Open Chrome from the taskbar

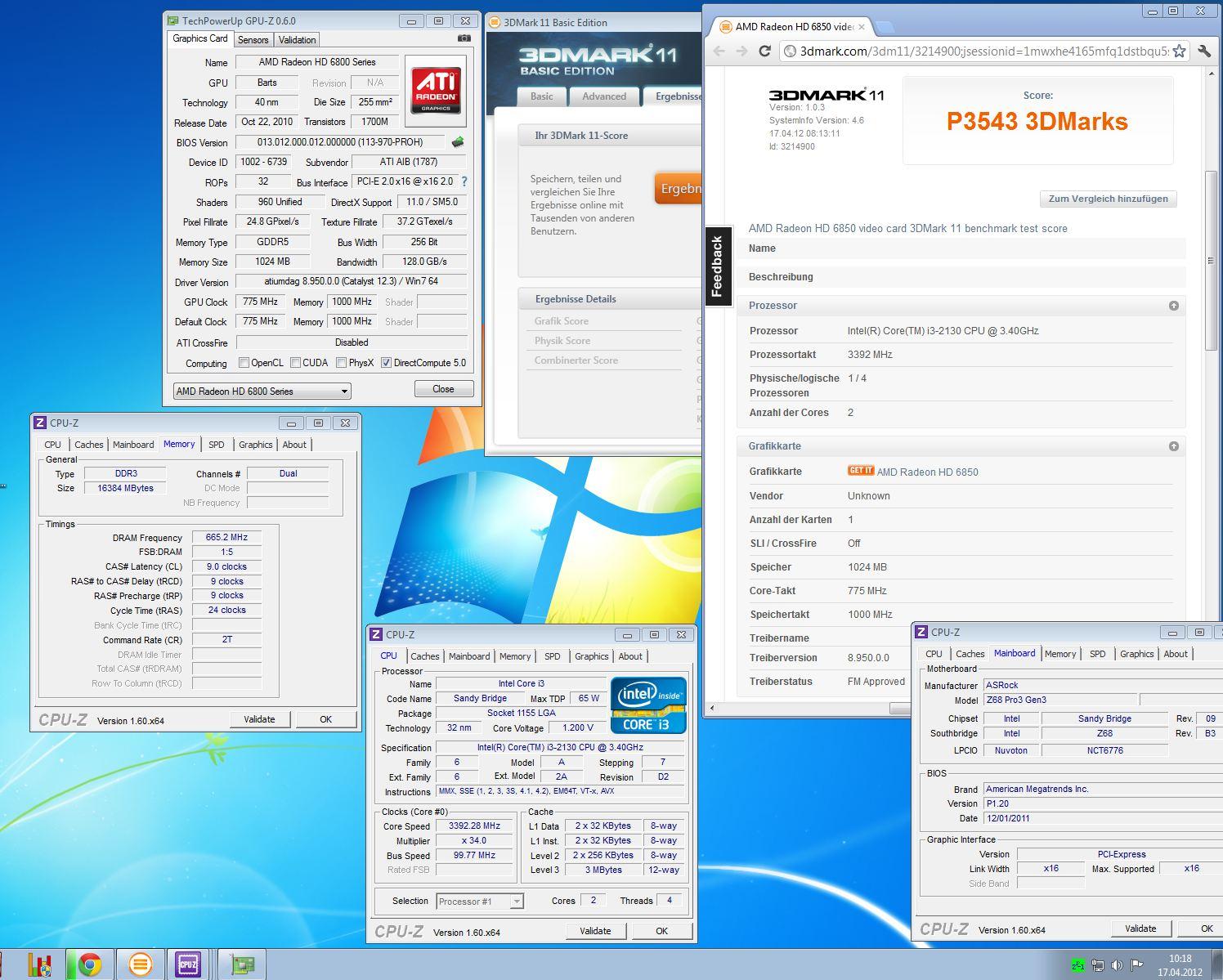[x=89, y=964]
